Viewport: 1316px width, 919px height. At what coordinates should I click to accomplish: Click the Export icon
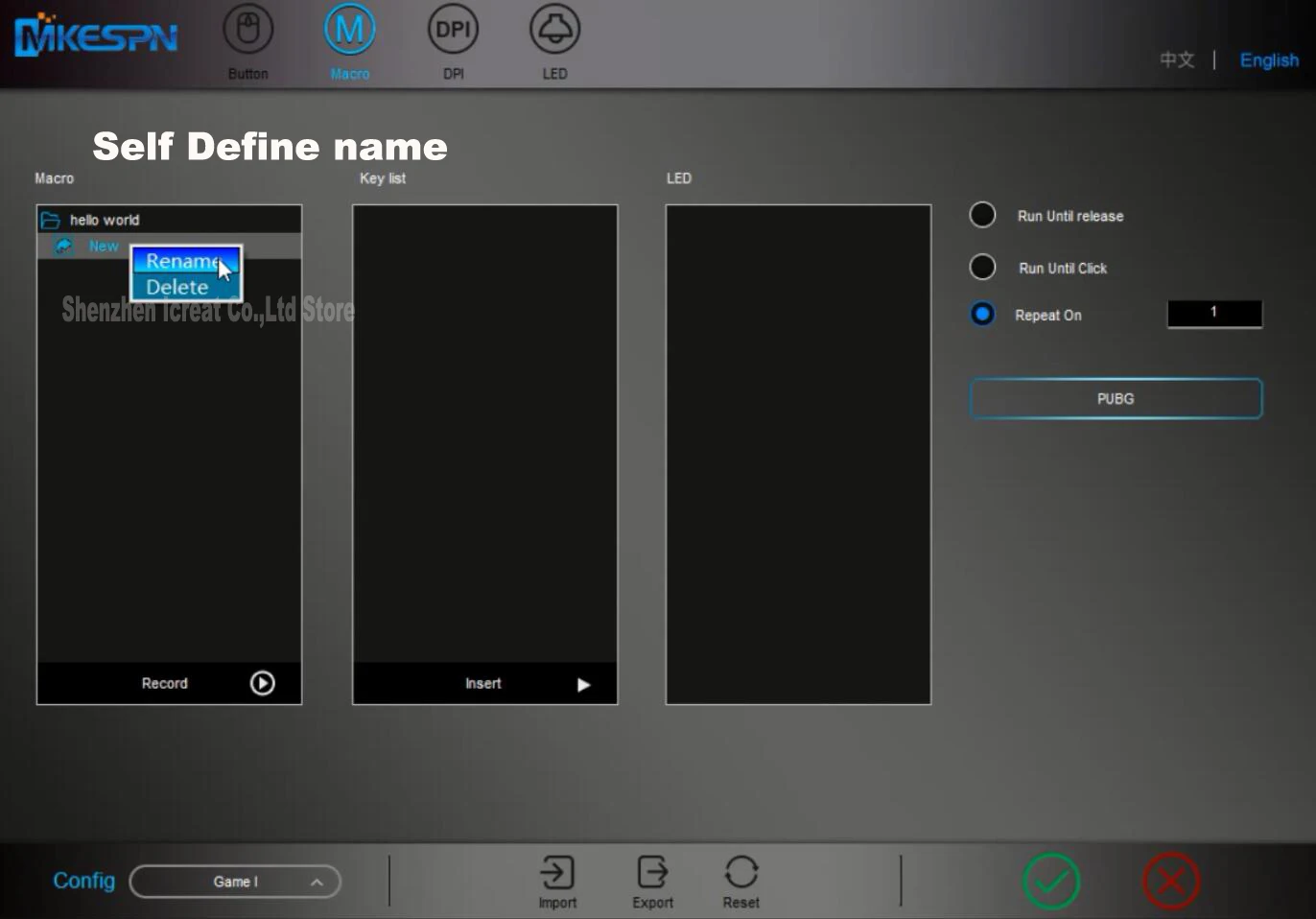pos(652,873)
